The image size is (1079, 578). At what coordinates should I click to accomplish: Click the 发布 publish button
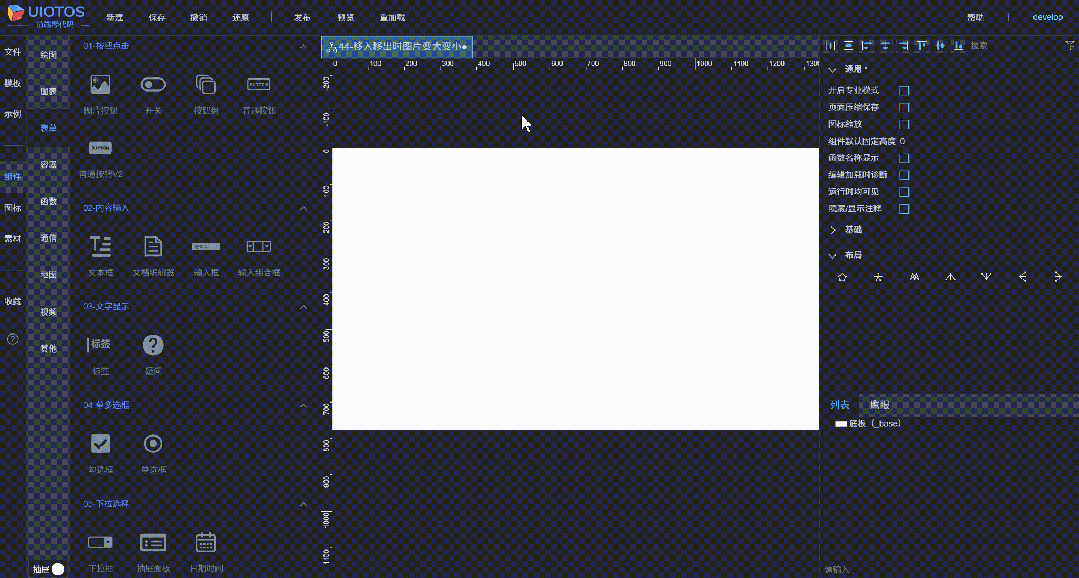(x=301, y=17)
